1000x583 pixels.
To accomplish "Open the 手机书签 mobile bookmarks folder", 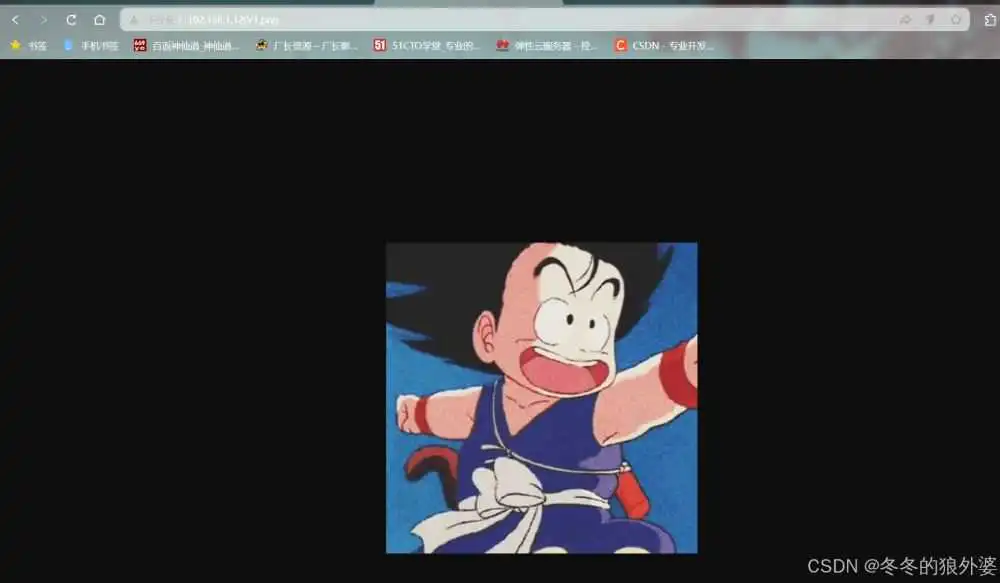I will click(x=91, y=45).
